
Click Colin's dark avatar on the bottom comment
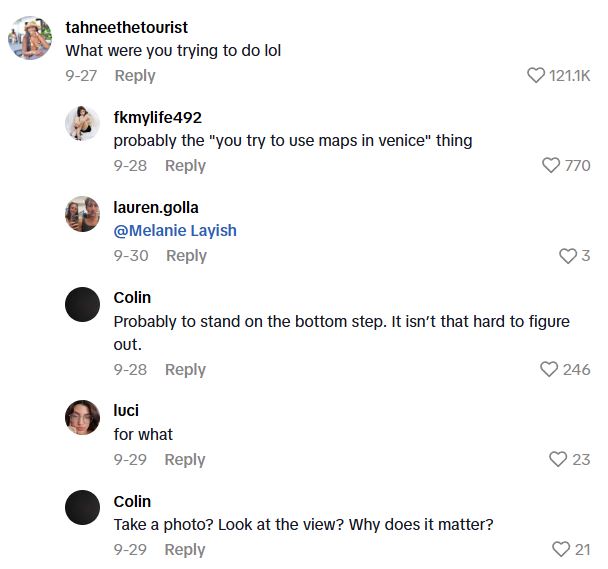(82, 507)
